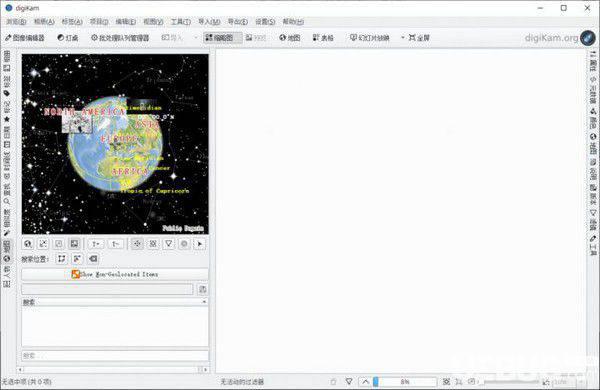This screenshot has height=390, width=600.
Task: Click the remove-region icon beside 搜索位置
Action: 93,259
